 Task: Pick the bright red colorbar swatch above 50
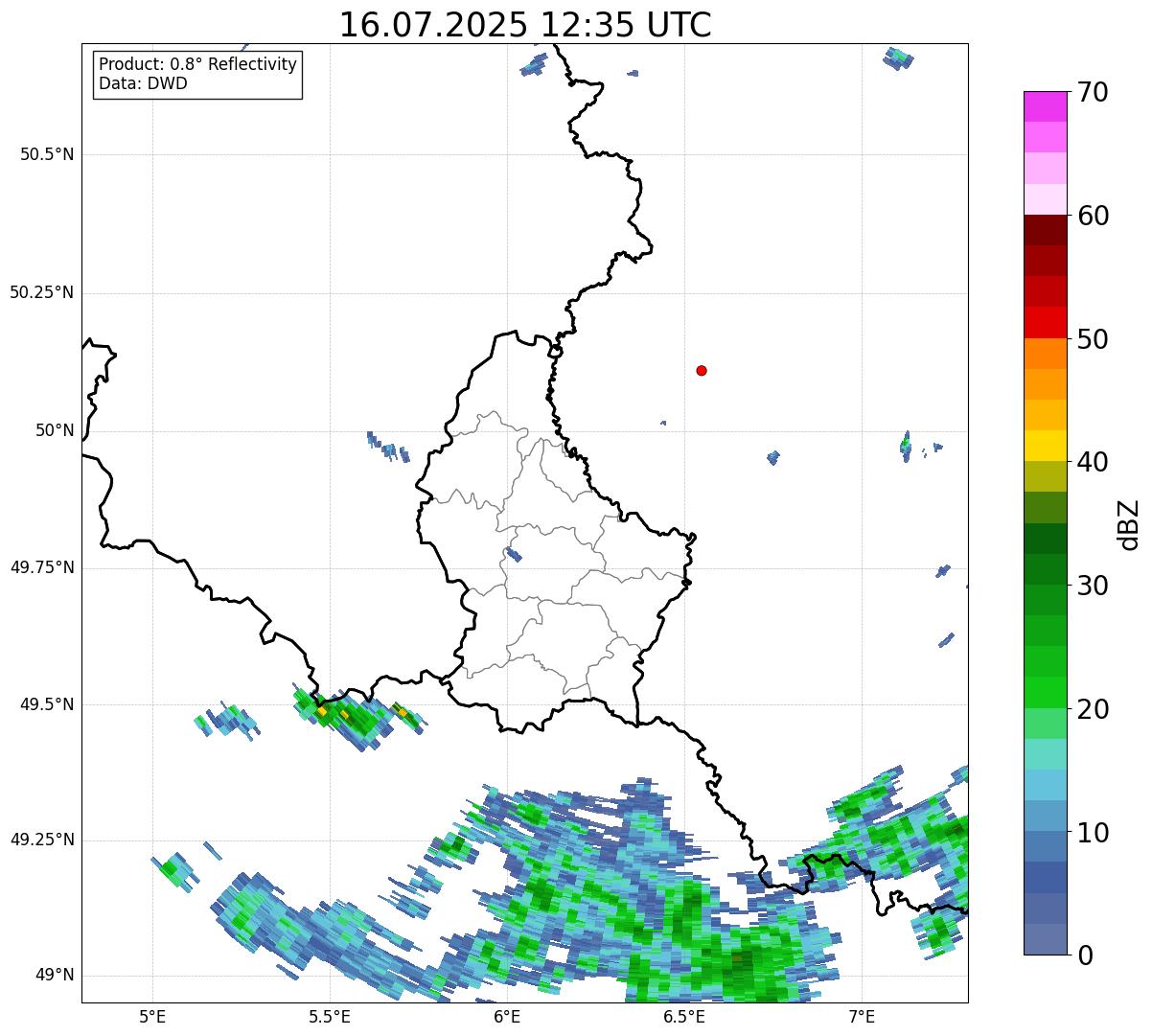coord(1045,322)
